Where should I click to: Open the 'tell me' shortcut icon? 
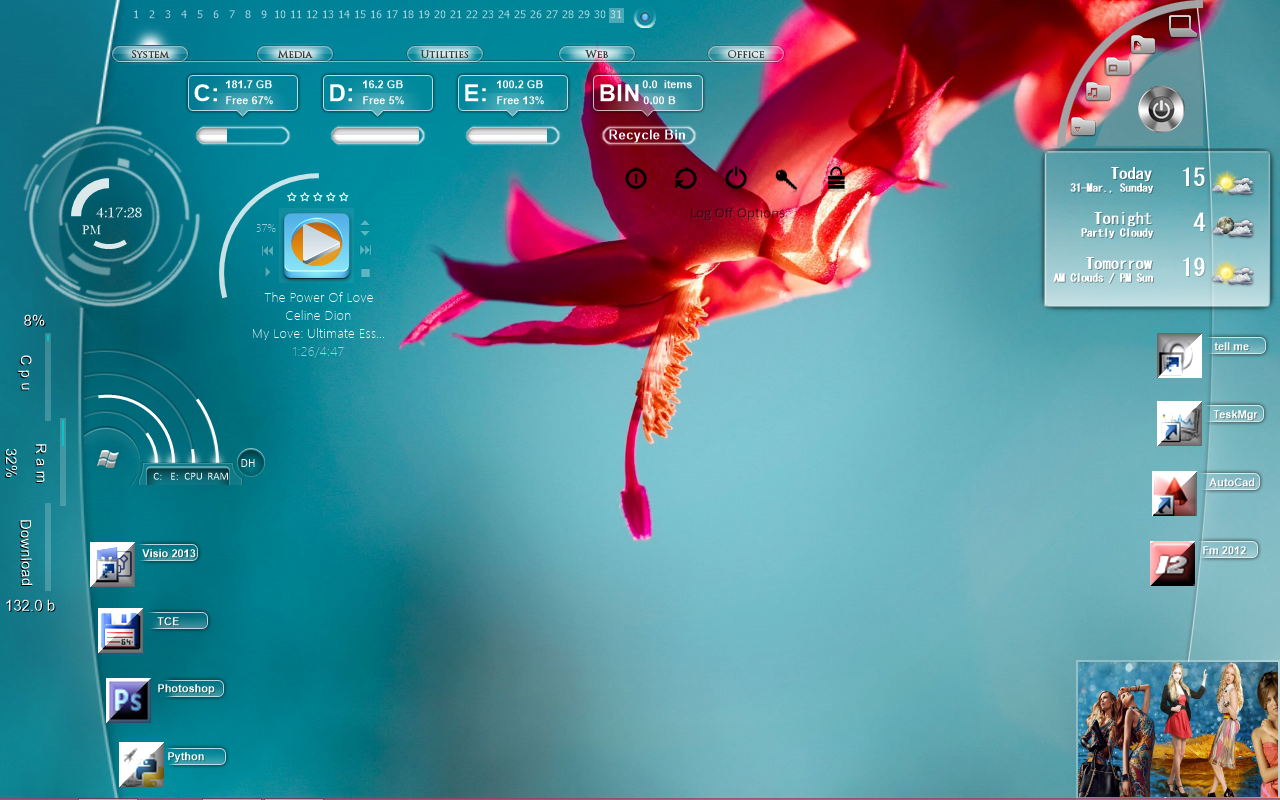pyautogui.click(x=1180, y=355)
